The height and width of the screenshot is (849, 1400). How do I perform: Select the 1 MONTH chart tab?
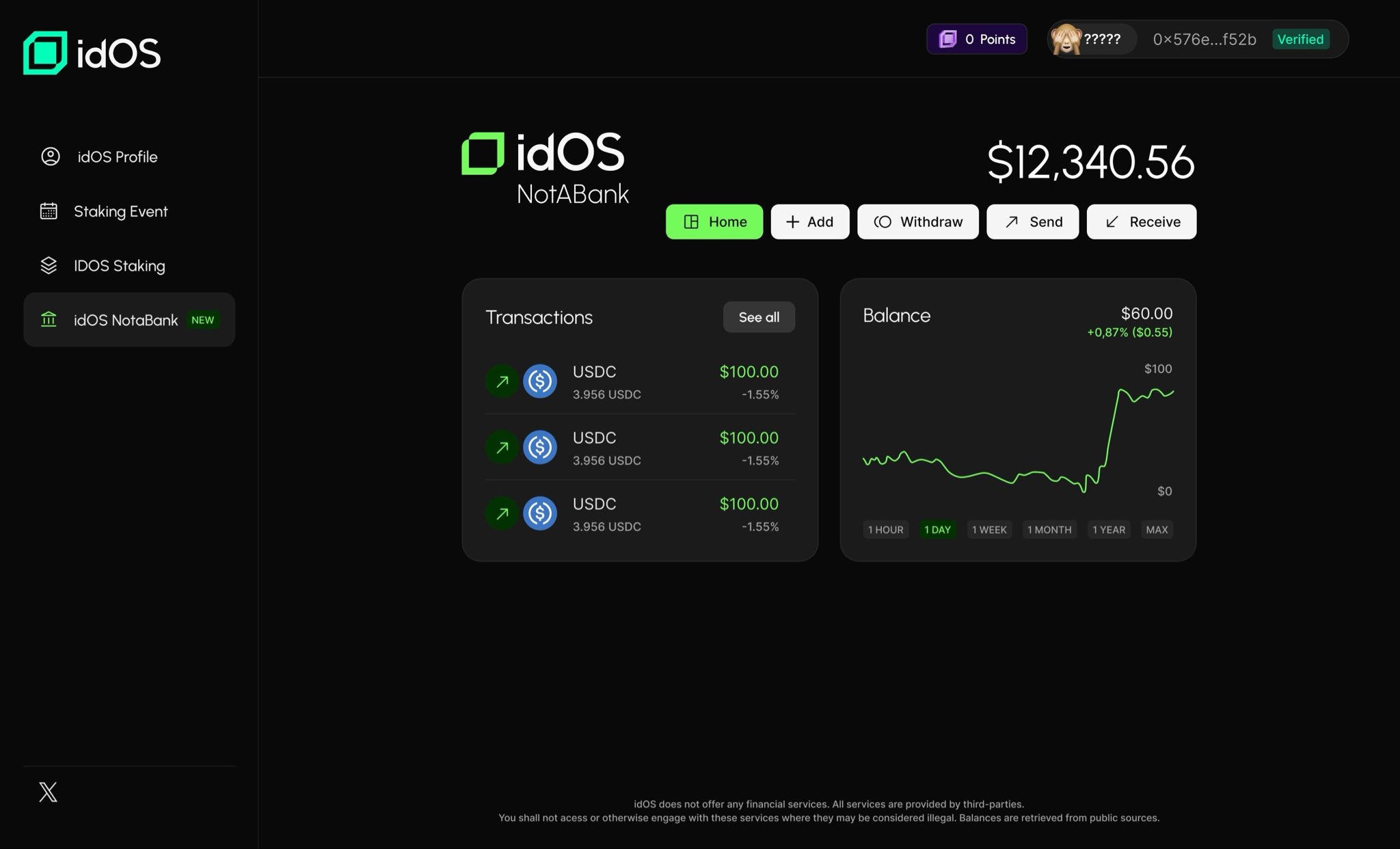coord(1049,529)
